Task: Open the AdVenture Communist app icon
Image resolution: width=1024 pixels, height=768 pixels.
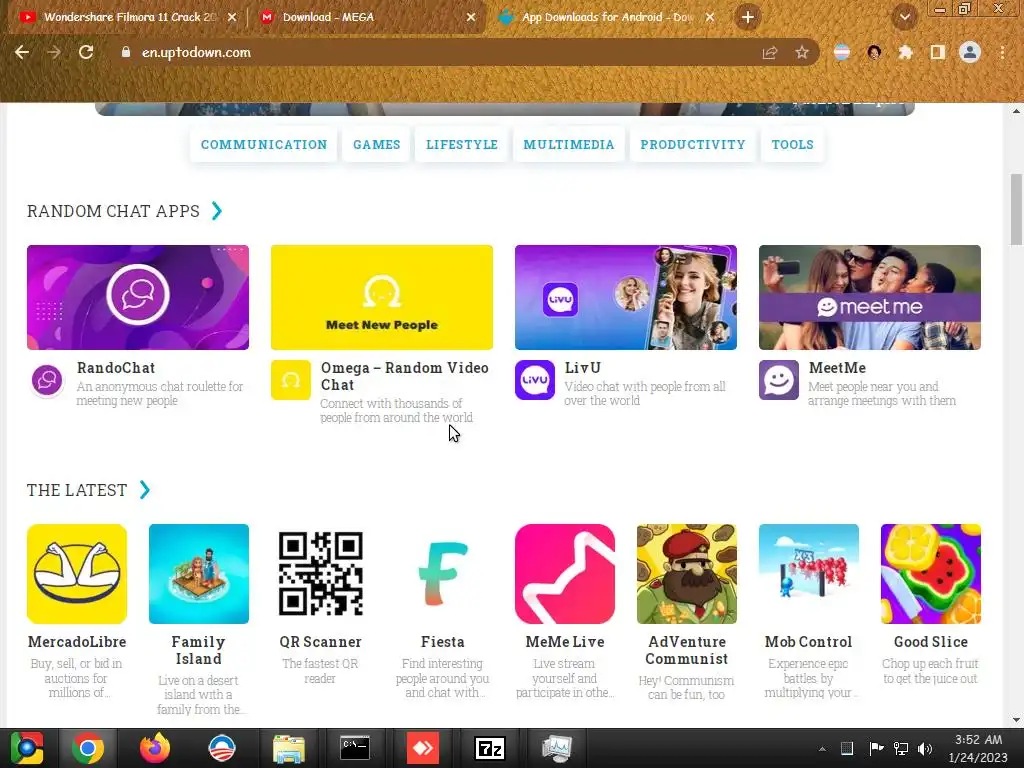Action: point(687,573)
